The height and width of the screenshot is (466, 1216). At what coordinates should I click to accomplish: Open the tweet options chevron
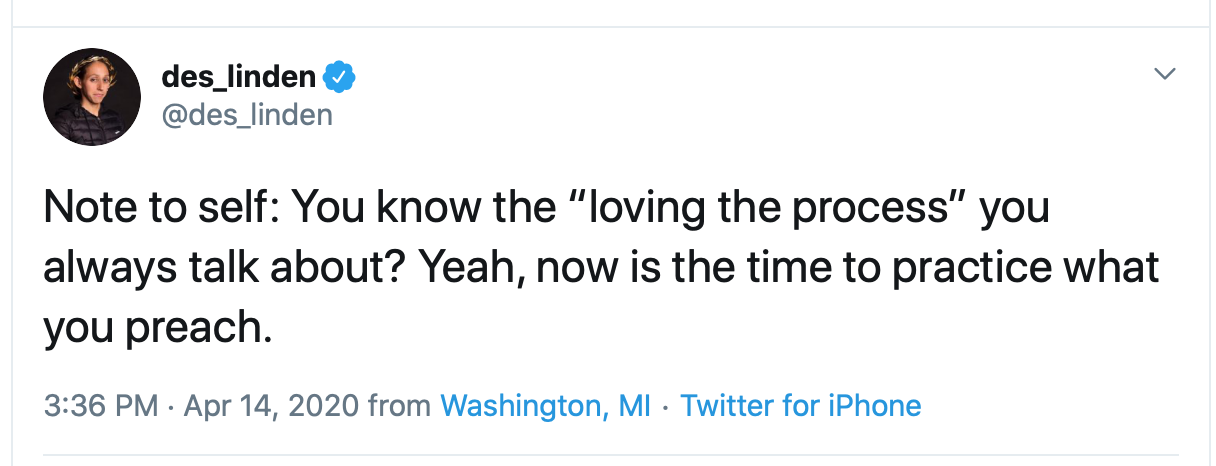point(1165,75)
